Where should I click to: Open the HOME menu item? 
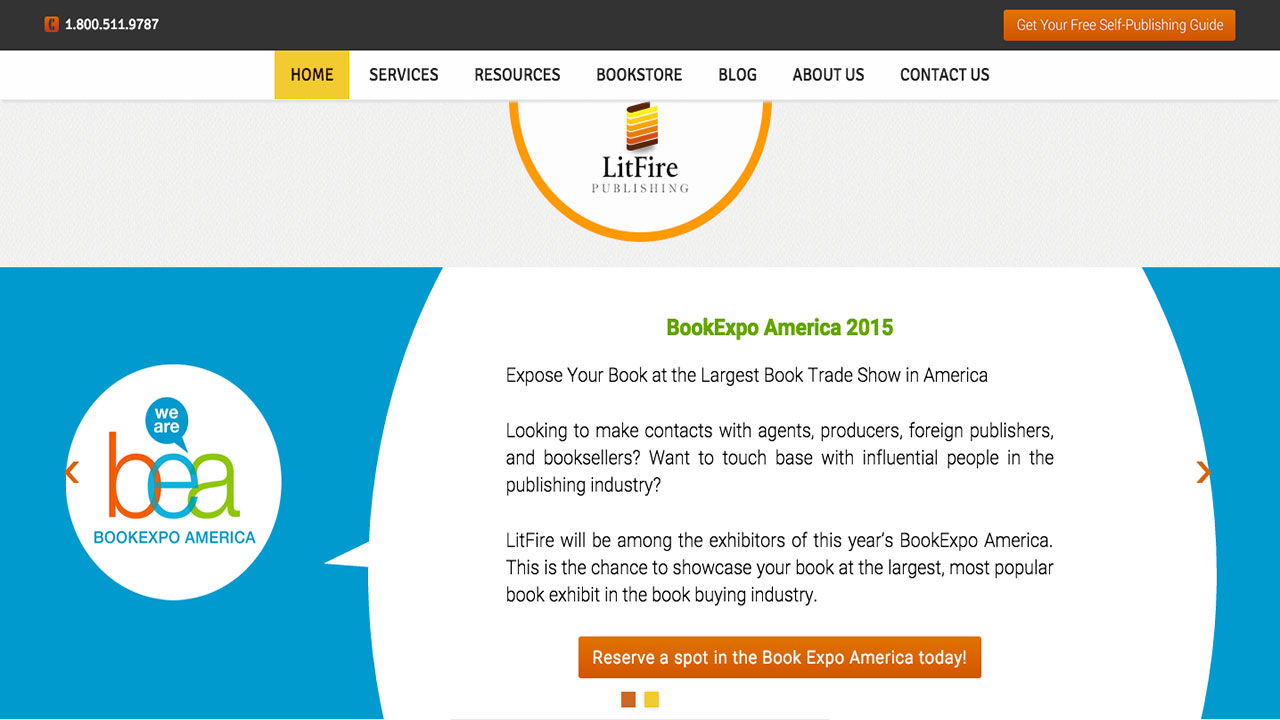click(311, 74)
